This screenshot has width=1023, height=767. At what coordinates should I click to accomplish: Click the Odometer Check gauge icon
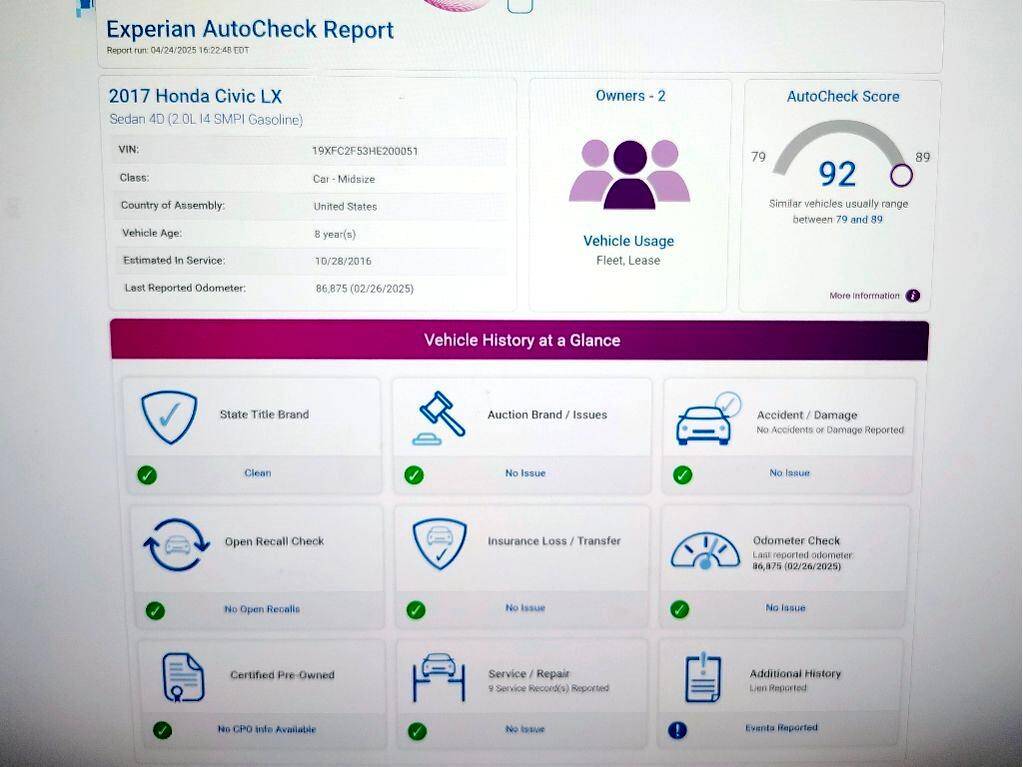705,551
